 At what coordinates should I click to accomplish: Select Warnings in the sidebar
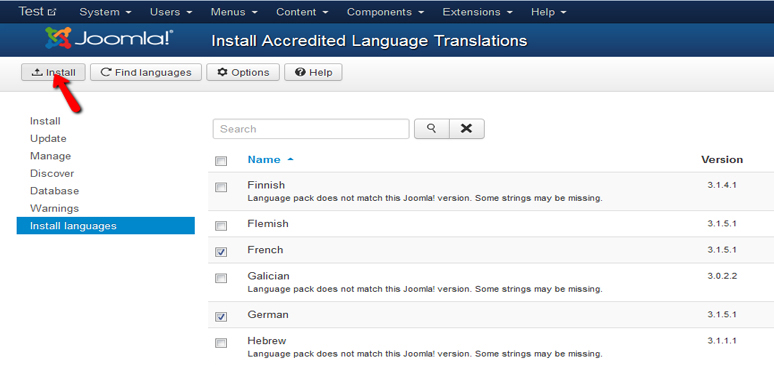54,208
